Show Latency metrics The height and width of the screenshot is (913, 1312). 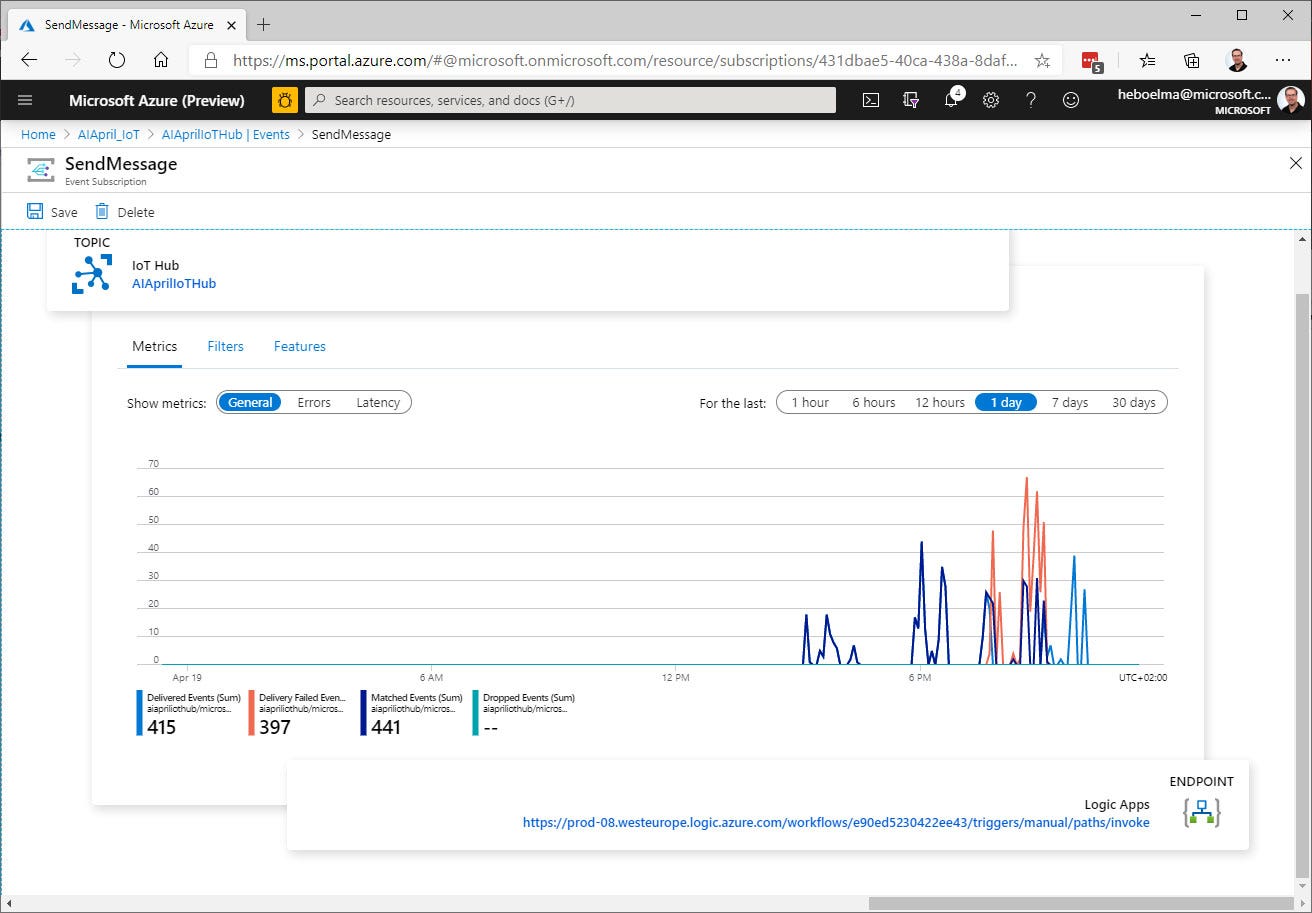tap(378, 402)
